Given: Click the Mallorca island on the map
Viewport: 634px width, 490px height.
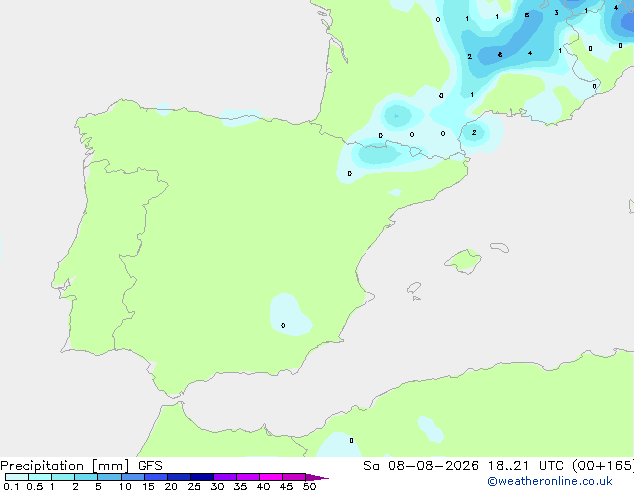Looking at the screenshot, I should (x=463, y=262).
